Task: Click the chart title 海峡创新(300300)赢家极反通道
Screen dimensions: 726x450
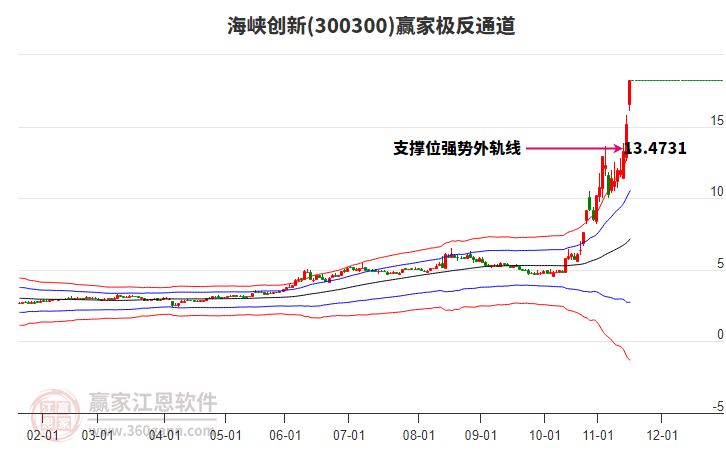Action: click(371, 25)
